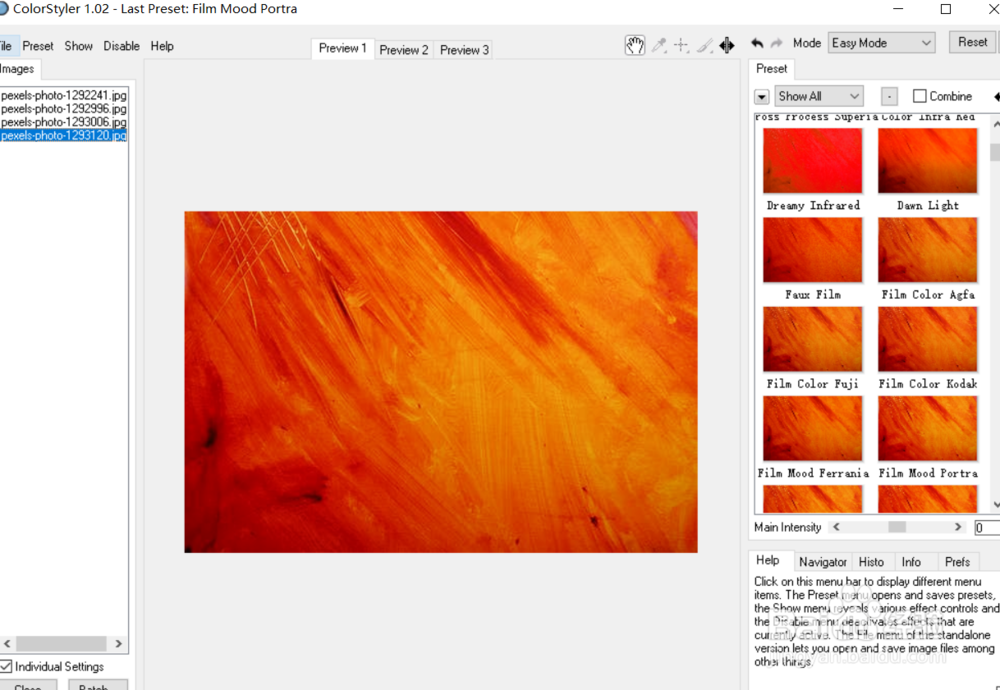
Task: Click the orange preview image
Action: pyautogui.click(x=441, y=382)
